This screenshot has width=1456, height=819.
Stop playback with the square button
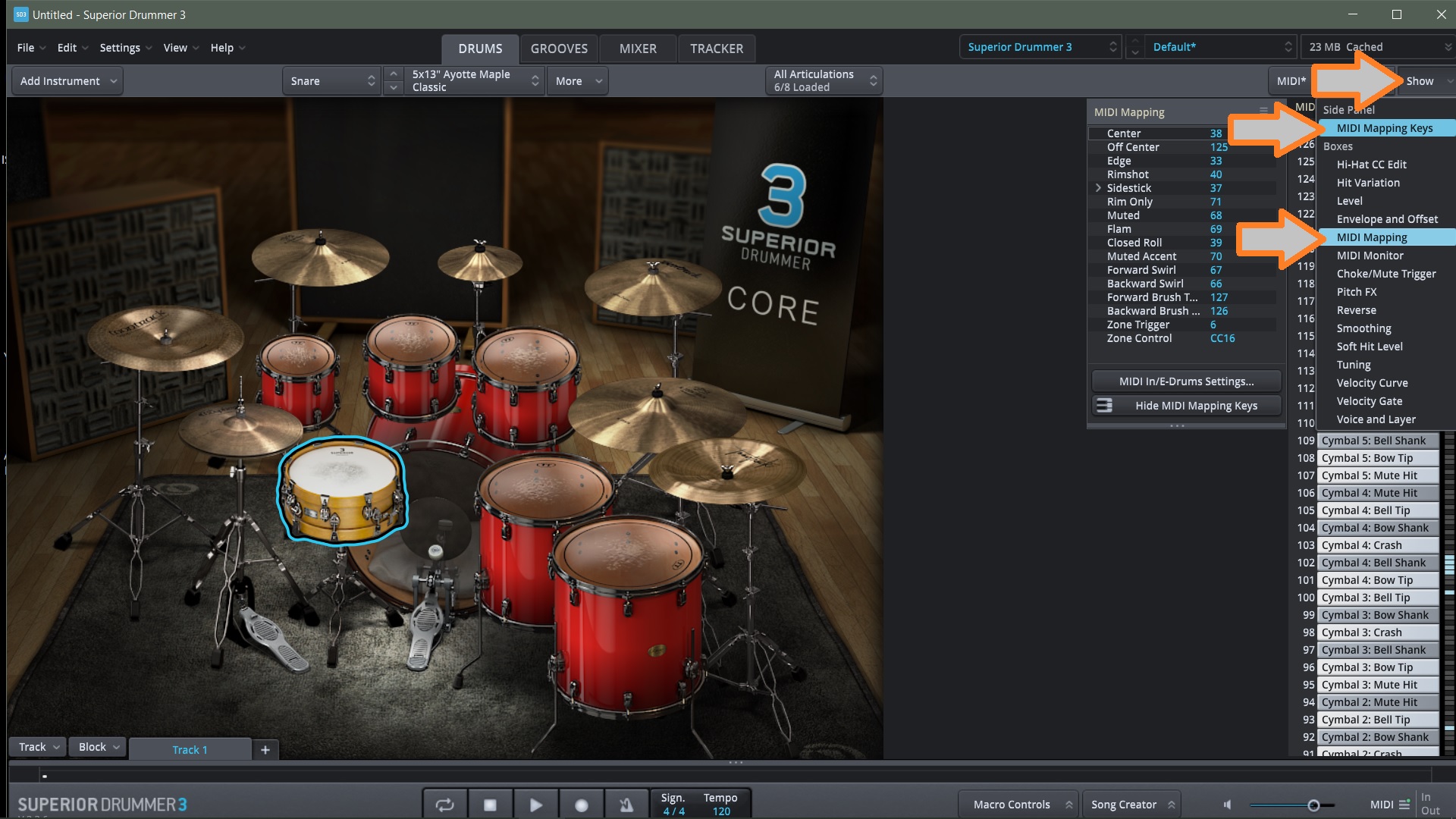pos(490,805)
